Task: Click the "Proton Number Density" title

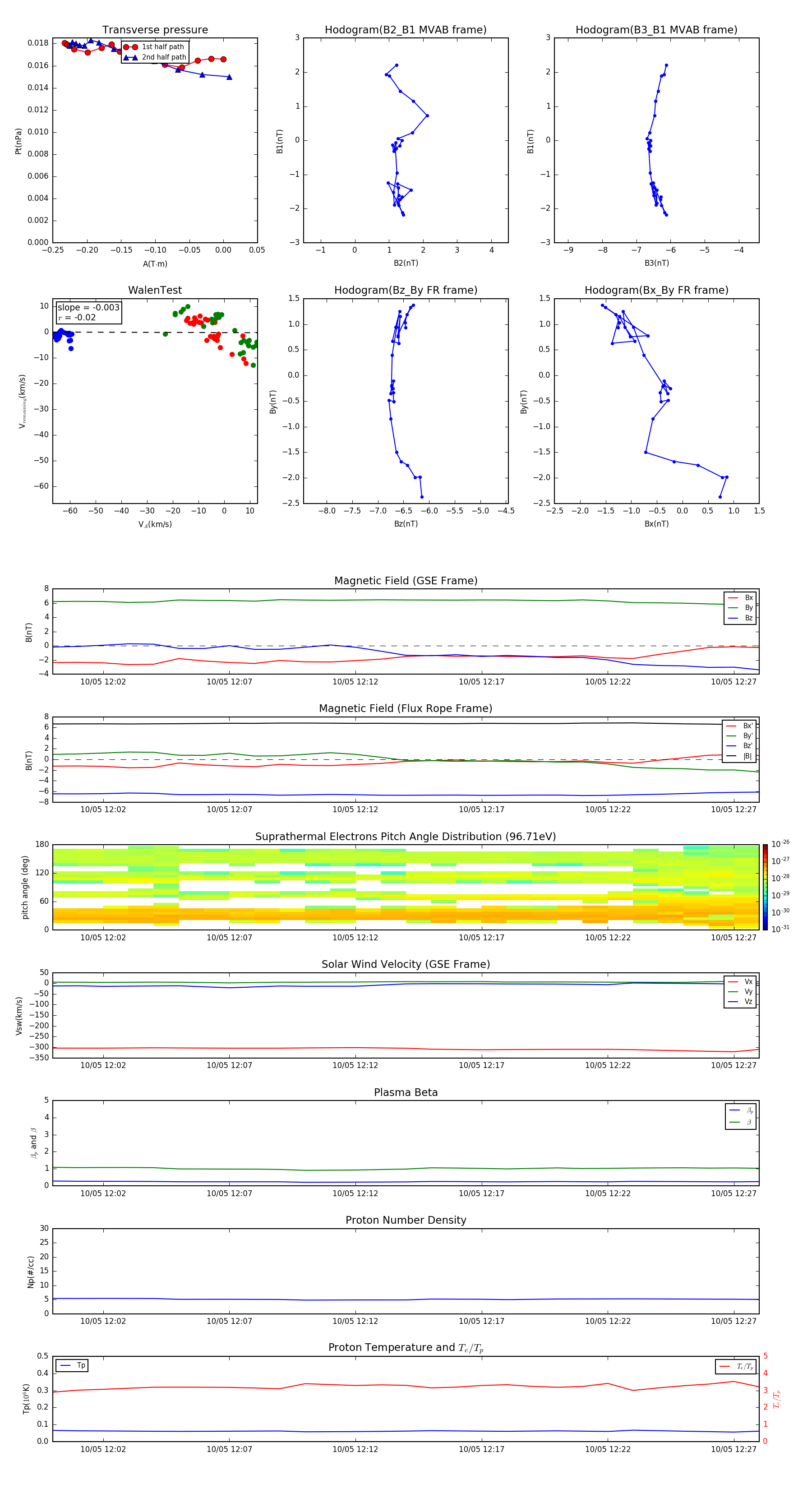Action: [x=406, y=1220]
